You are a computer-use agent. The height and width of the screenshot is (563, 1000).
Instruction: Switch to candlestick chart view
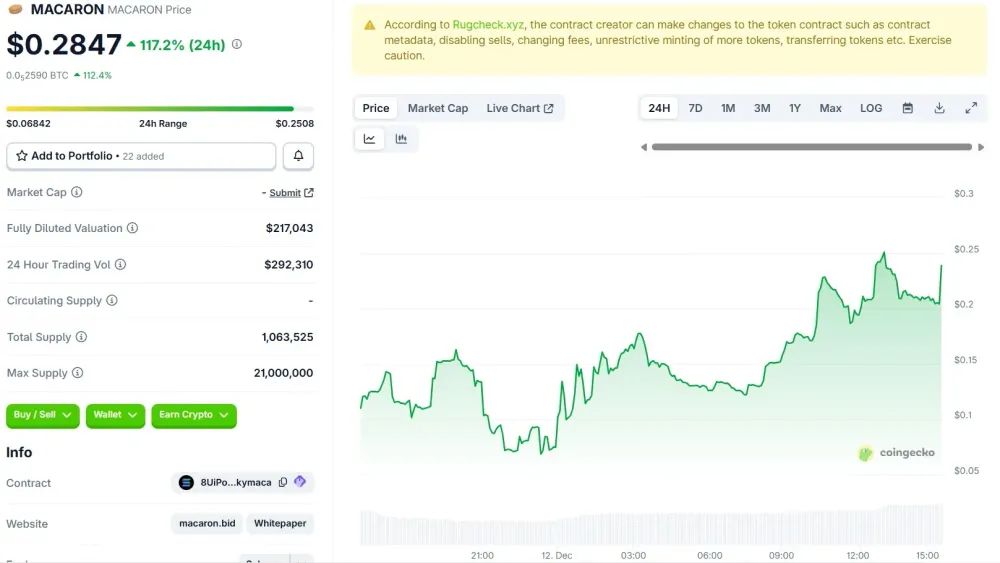401,139
